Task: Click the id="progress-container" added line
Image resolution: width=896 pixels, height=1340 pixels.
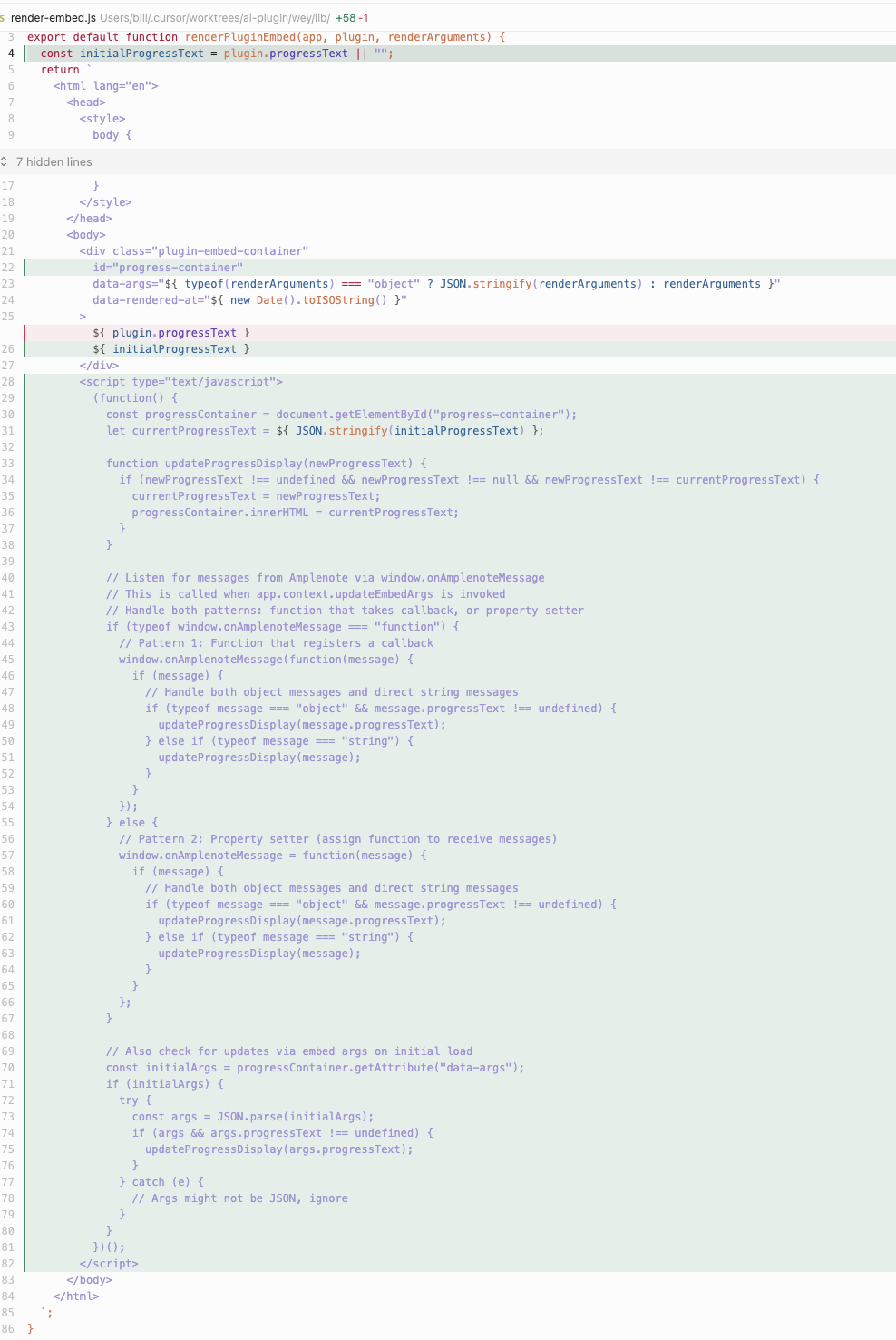Action: click(167, 268)
